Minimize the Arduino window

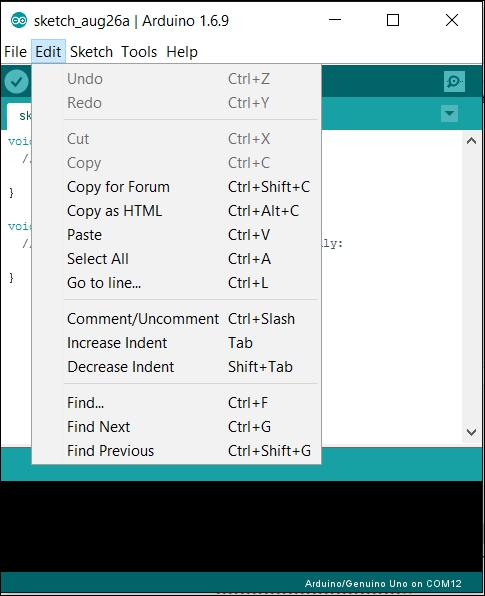pyautogui.click(x=335, y=20)
